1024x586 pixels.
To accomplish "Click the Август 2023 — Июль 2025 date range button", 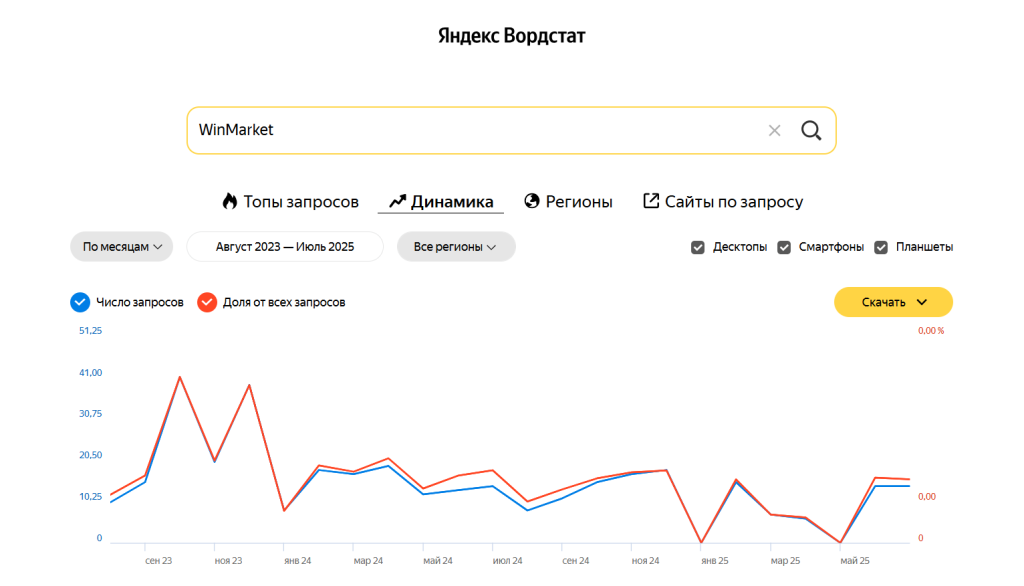I will [x=285, y=247].
